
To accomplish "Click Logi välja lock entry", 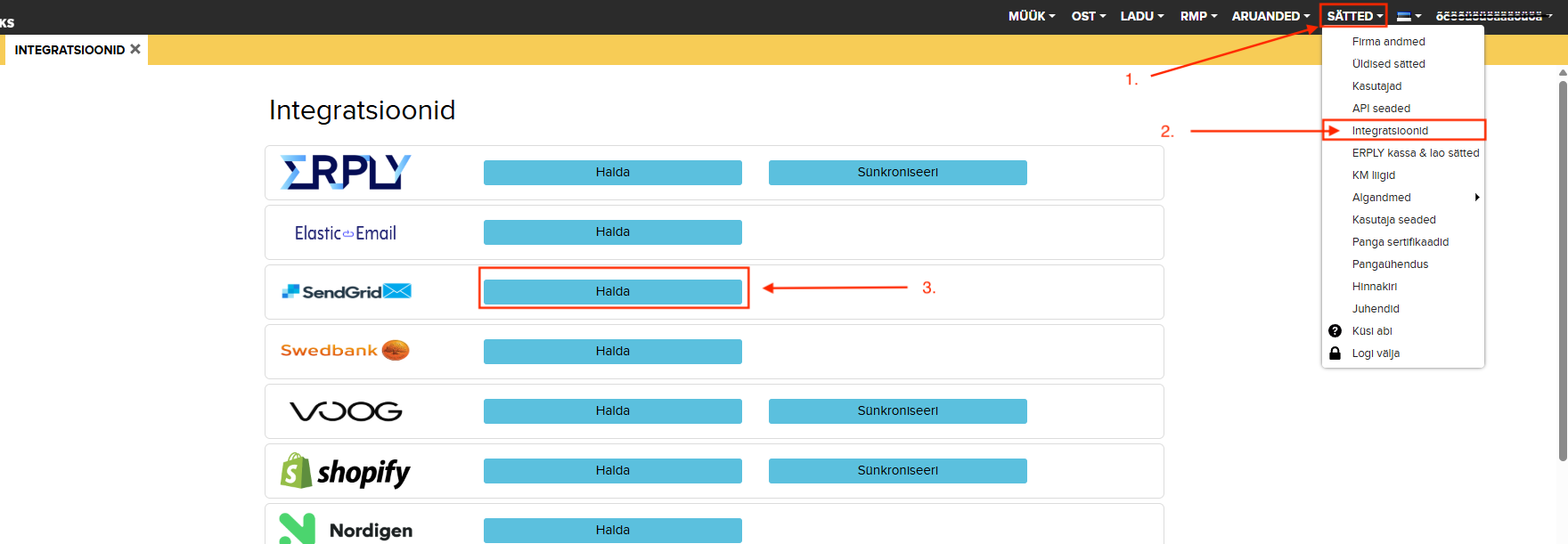I will point(1376,353).
